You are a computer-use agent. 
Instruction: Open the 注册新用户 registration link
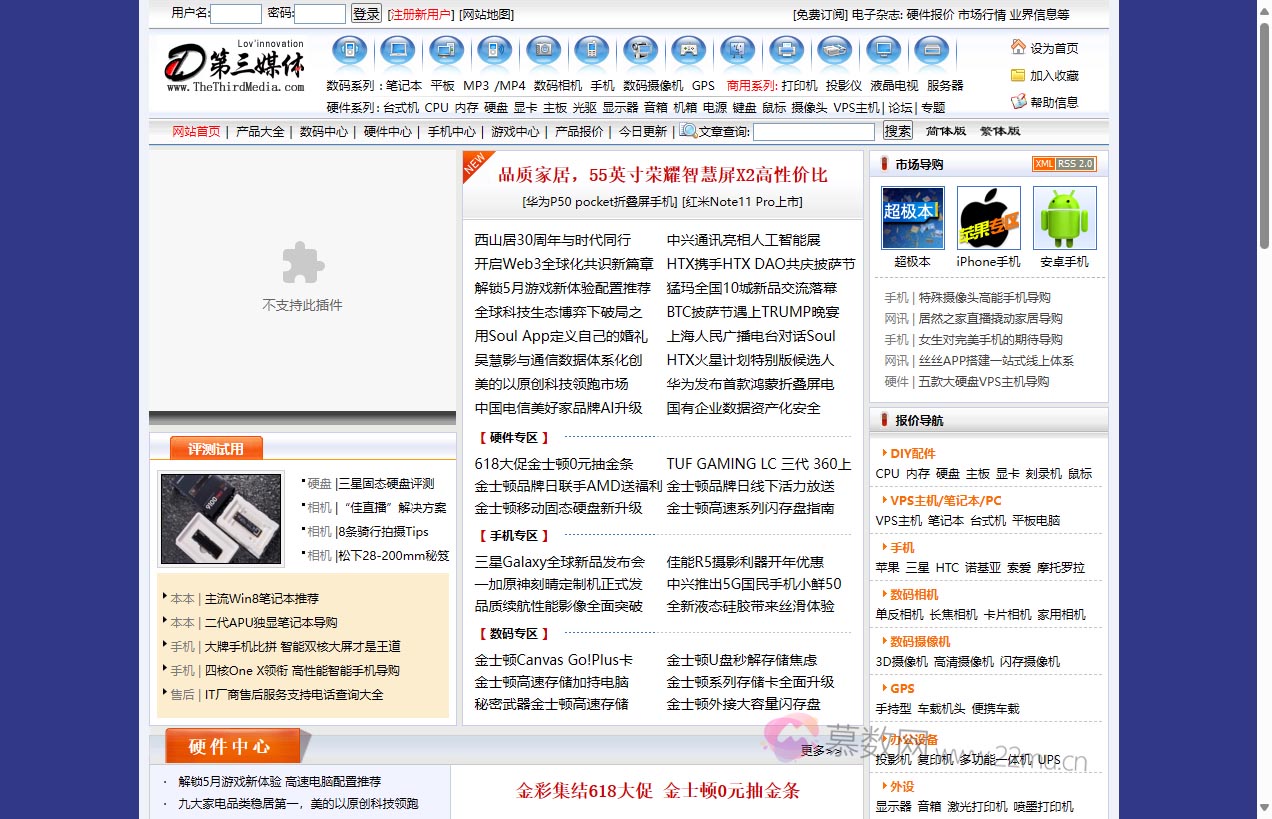(420, 15)
